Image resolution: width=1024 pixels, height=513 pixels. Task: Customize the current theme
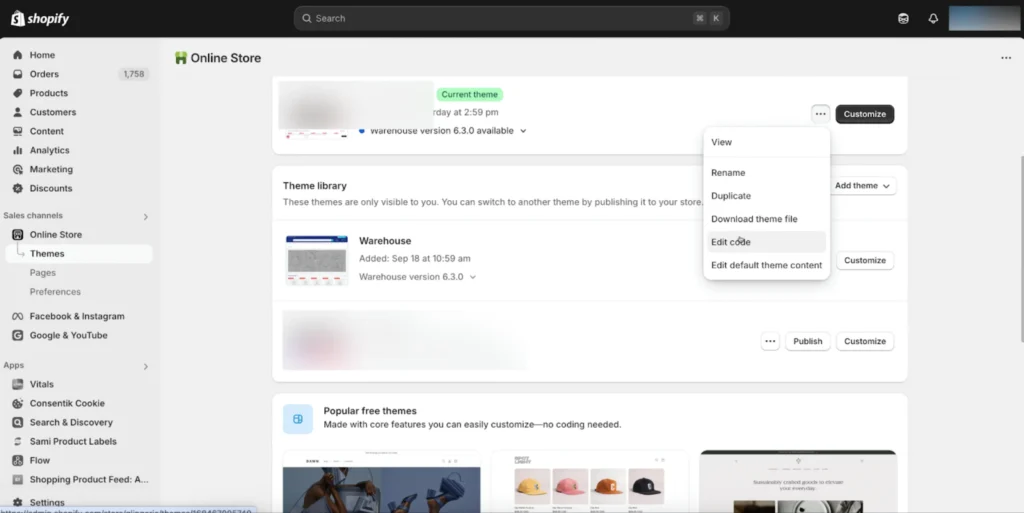pyautogui.click(x=865, y=114)
